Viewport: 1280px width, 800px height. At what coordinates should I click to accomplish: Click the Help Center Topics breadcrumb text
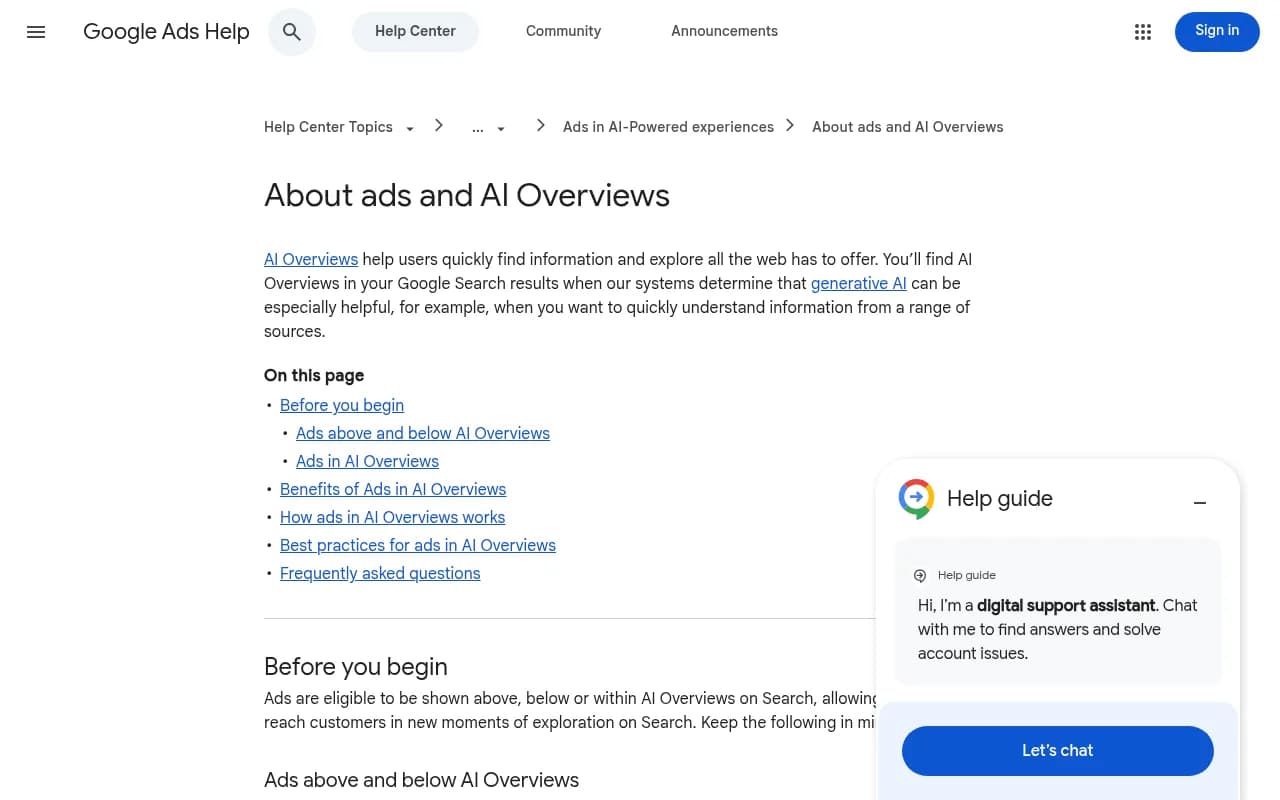pyautogui.click(x=328, y=127)
